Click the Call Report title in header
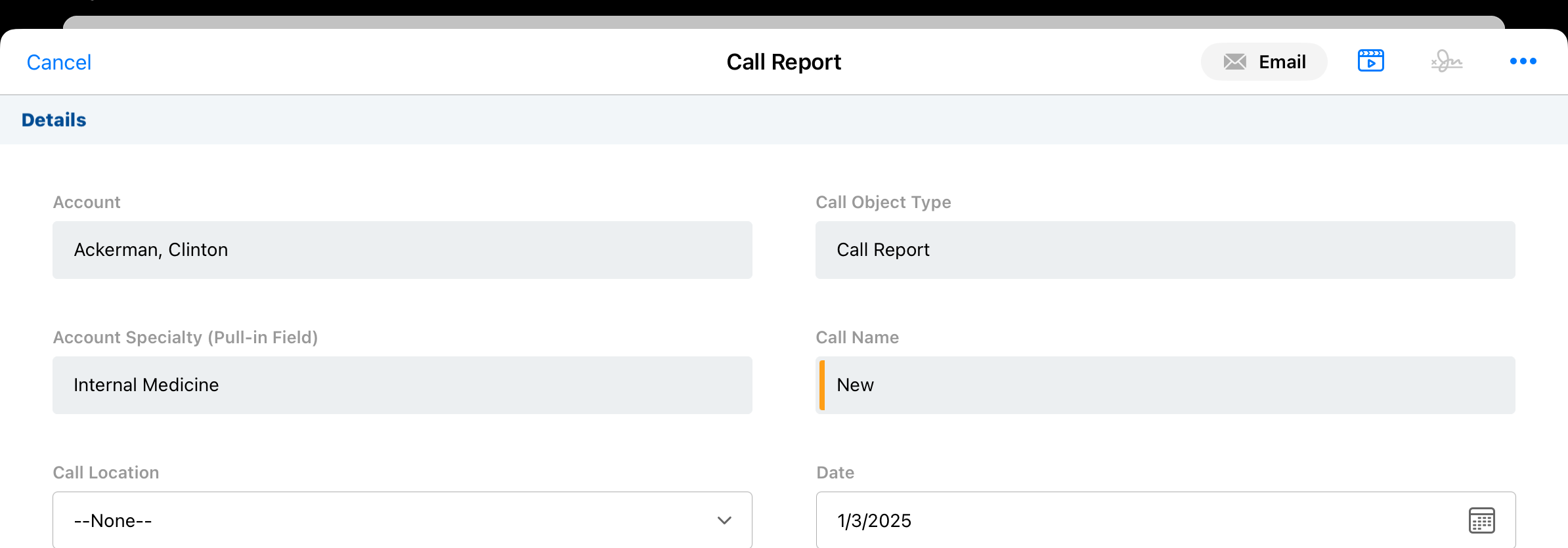1568x548 pixels. (783, 62)
